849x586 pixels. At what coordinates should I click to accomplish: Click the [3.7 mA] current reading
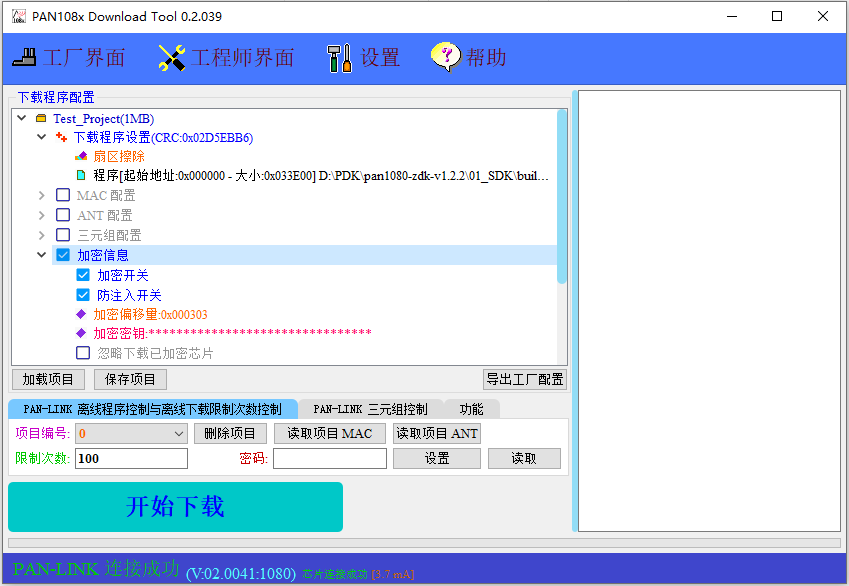(393, 574)
